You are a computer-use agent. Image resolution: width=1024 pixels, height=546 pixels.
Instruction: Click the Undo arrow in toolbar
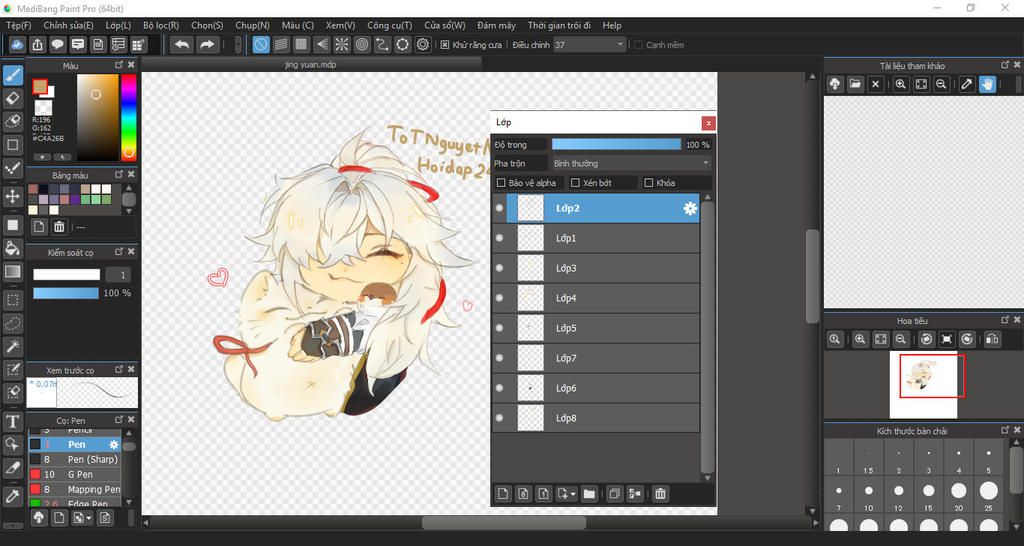(x=182, y=44)
